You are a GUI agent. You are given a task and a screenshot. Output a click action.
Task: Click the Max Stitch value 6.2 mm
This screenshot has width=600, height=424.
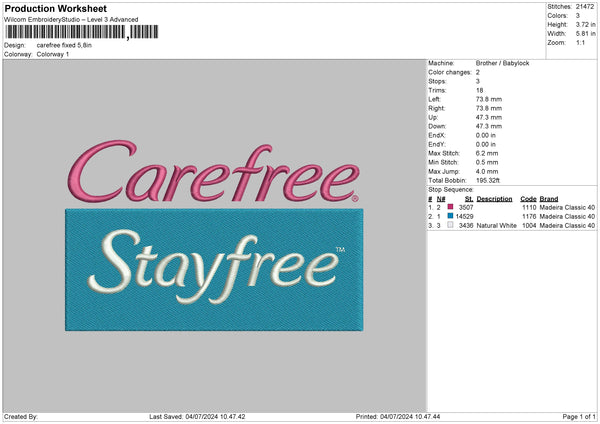click(487, 153)
